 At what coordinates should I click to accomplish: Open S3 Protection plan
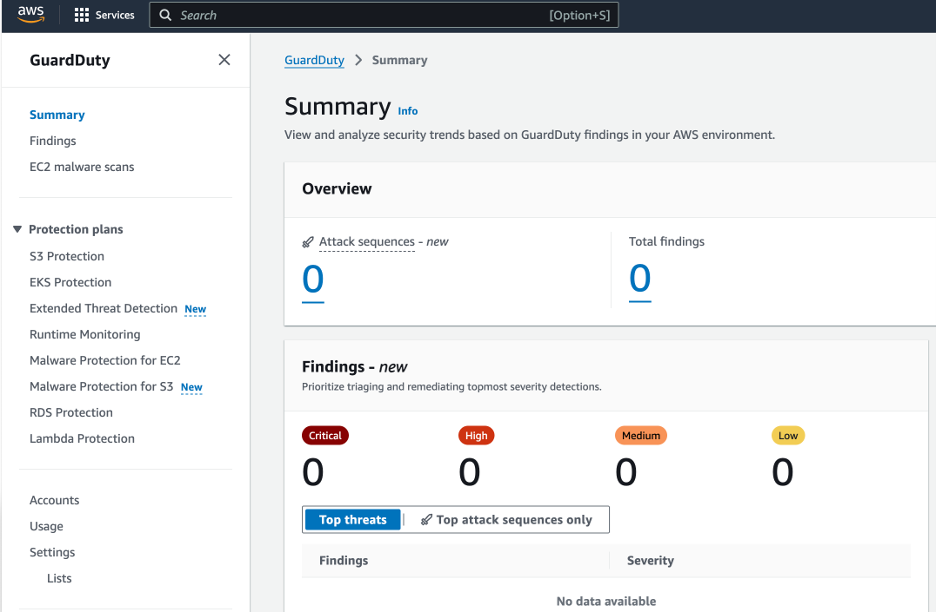click(x=67, y=256)
